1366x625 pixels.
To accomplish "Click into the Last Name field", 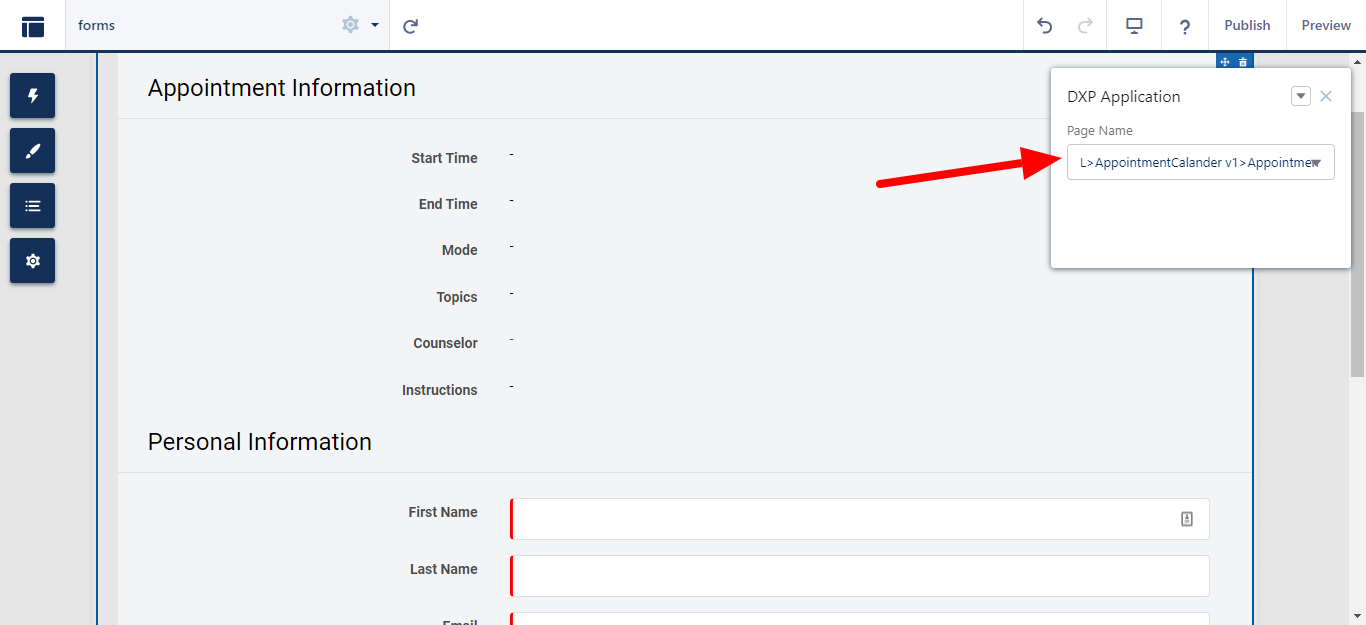I will 860,576.
